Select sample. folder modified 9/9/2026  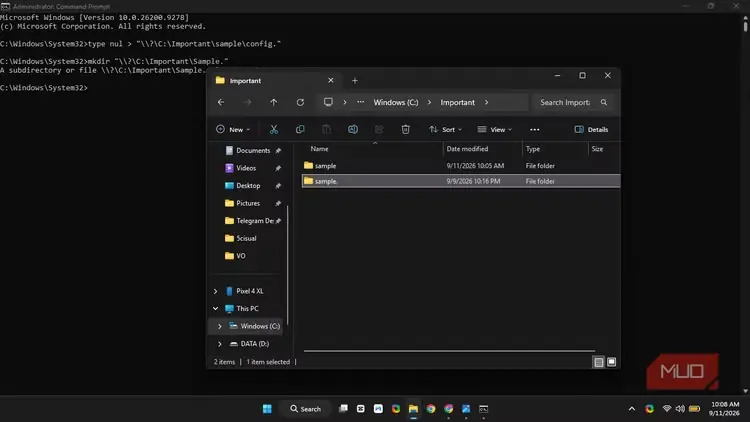tap(461, 181)
